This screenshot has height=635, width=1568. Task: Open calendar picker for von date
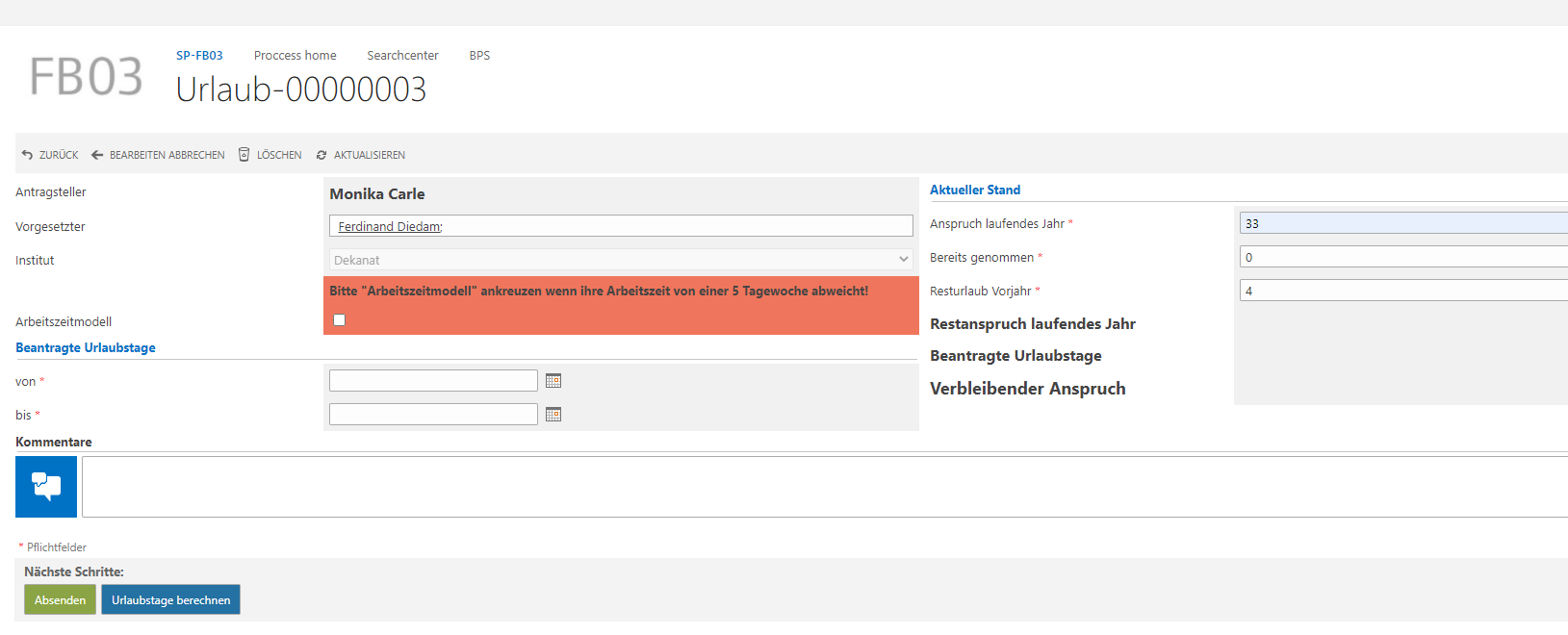[553, 381]
